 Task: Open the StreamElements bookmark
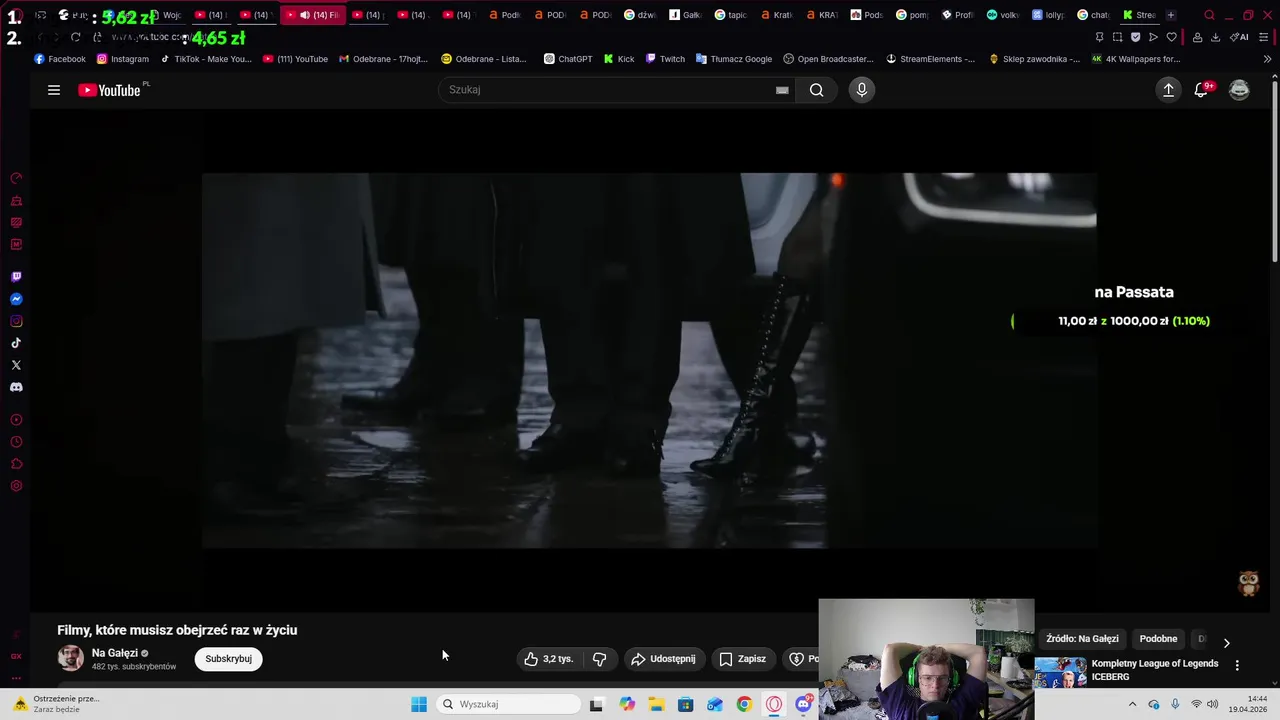click(930, 59)
